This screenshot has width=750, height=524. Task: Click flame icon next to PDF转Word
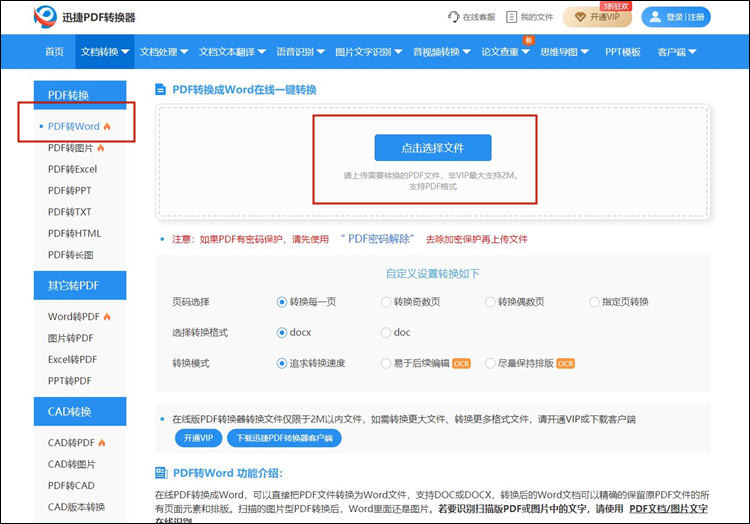pos(107,126)
